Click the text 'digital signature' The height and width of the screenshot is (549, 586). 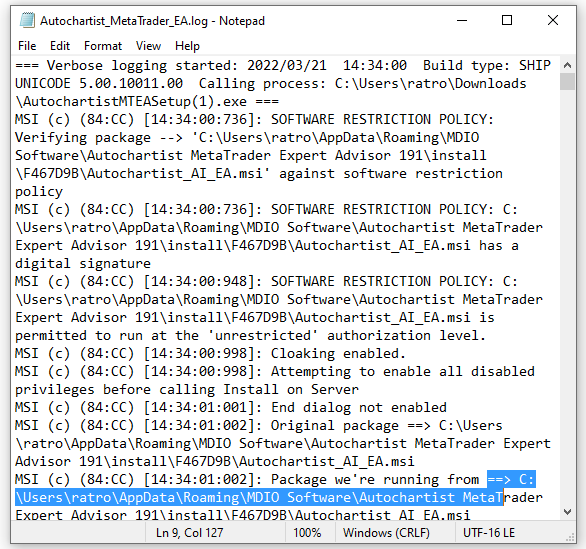coord(83,263)
